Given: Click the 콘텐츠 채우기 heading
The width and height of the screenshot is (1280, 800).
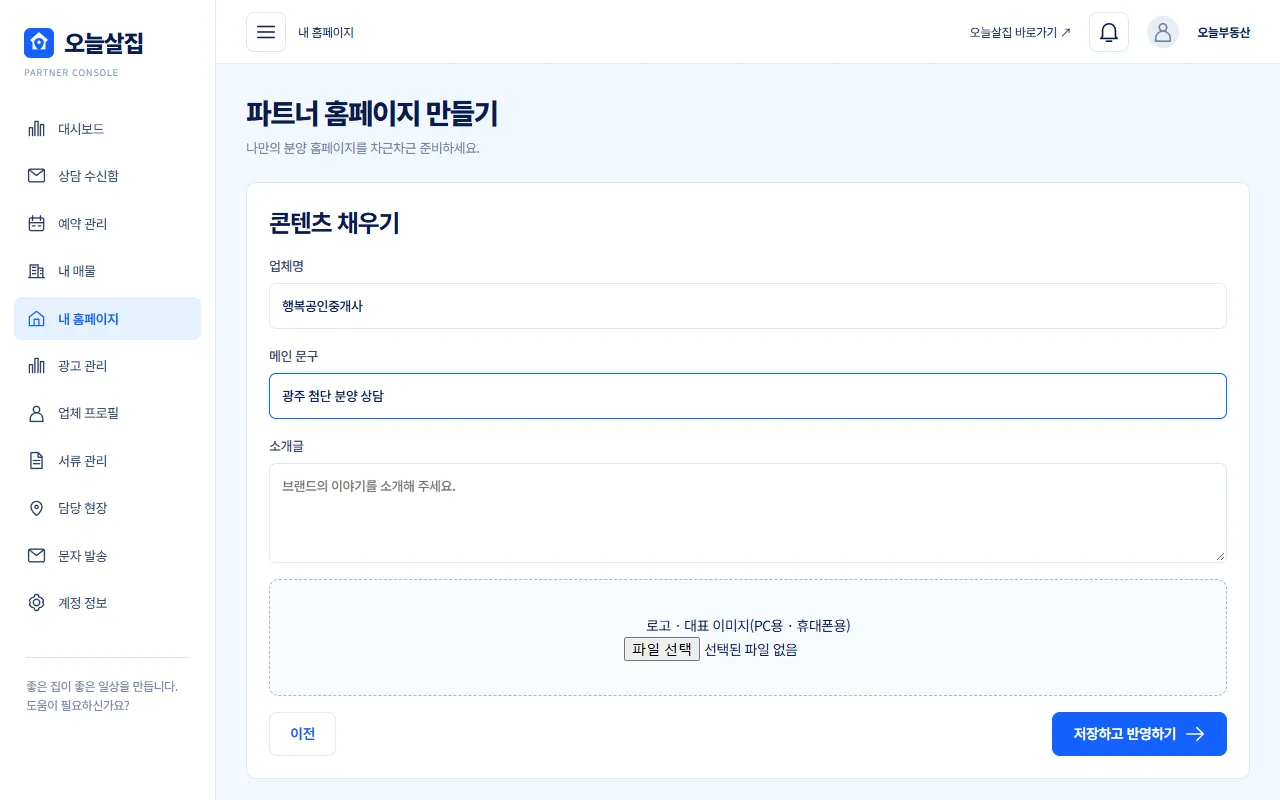Looking at the screenshot, I should 334,223.
